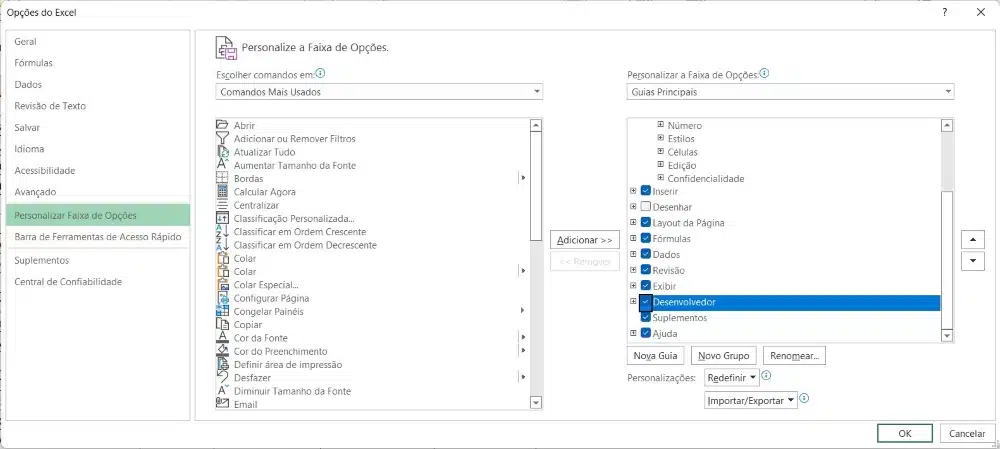Uncheck the Layout da Página checkbox
Image resolution: width=1000 pixels, height=449 pixels.
[645, 223]
